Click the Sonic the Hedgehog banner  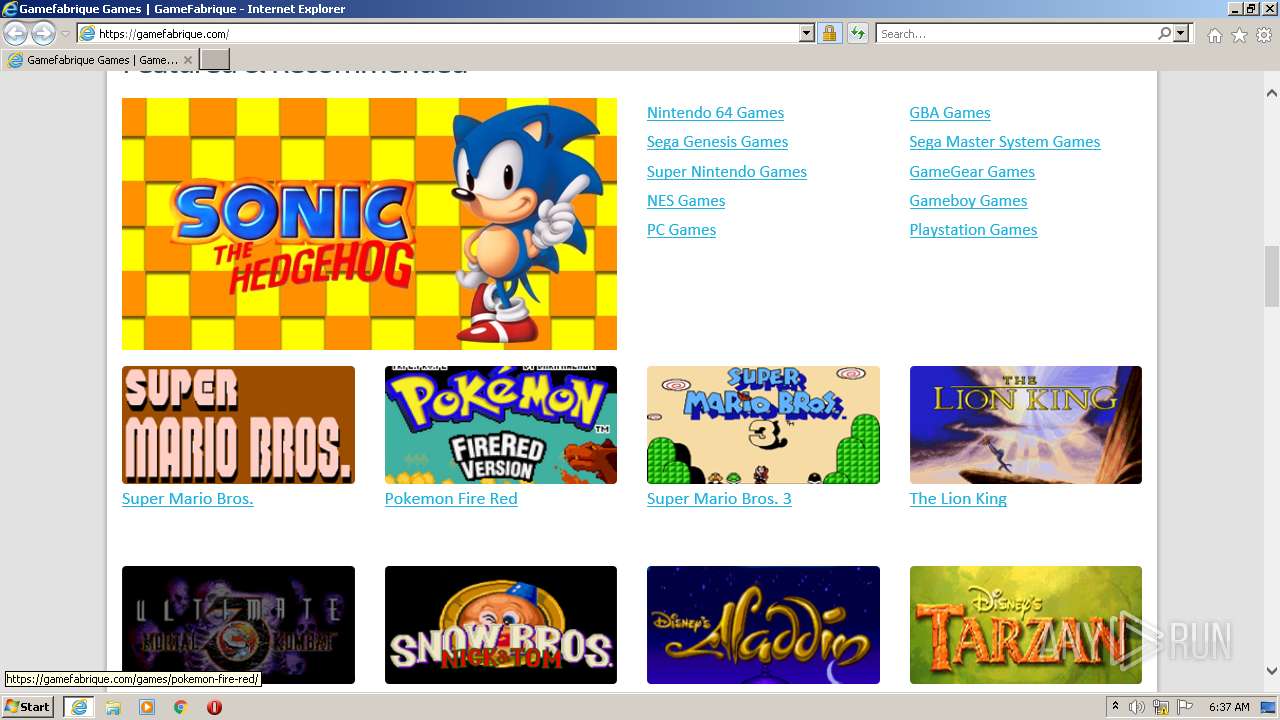[x=369, y=224]
